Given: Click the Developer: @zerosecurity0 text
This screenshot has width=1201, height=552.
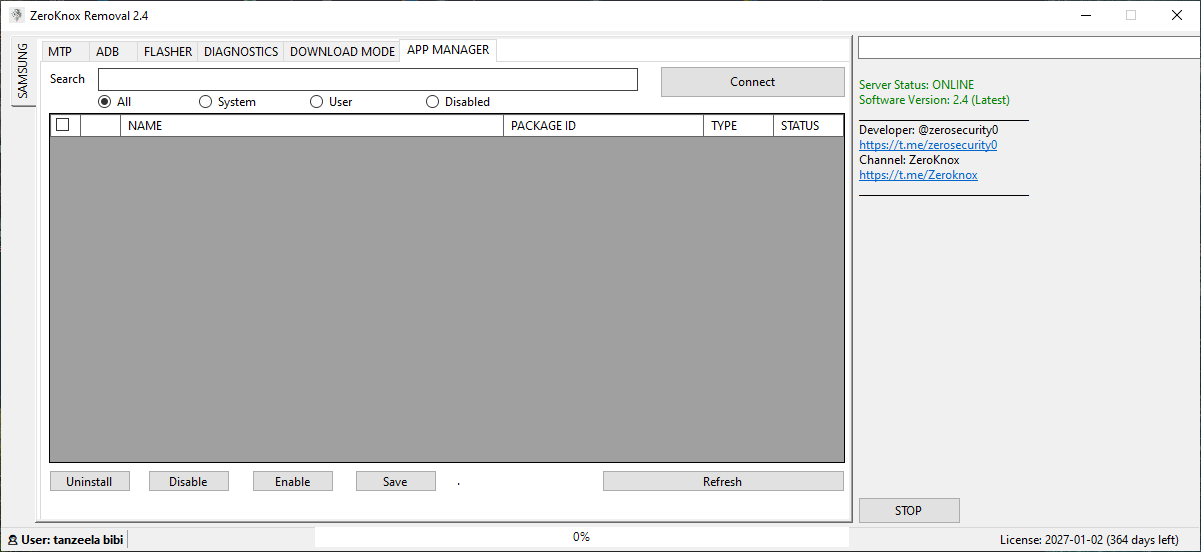Looking at the screenshot, I should (x=928, y=130).
